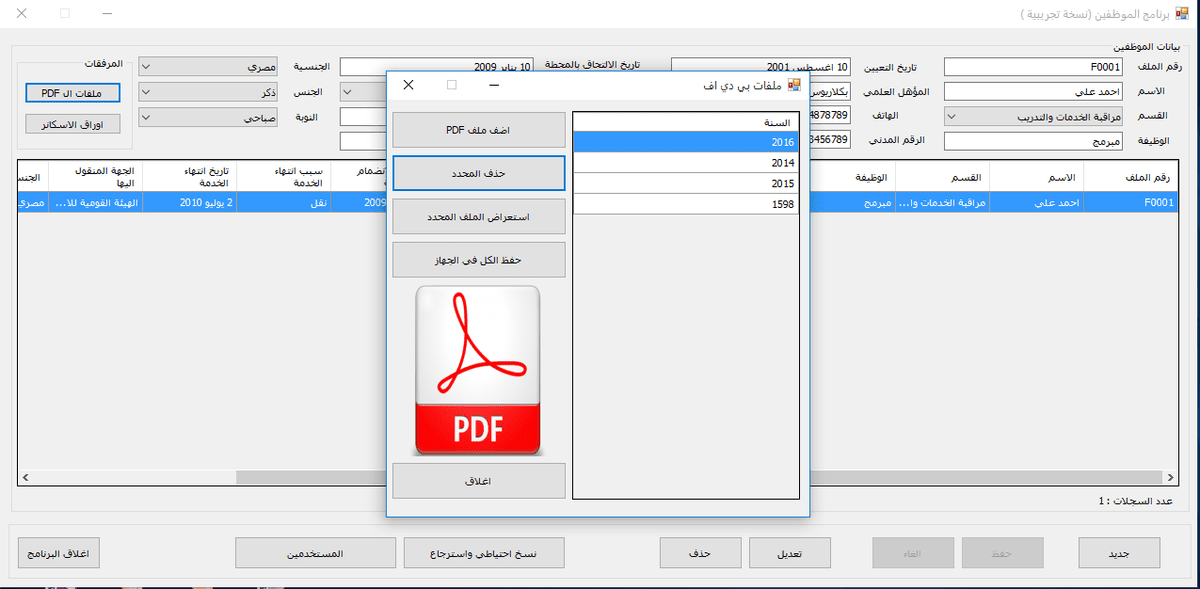The width and height of the screenshot is (1200, 589).
Task: Click the large PDF logo image
Action: click(477, 371)
